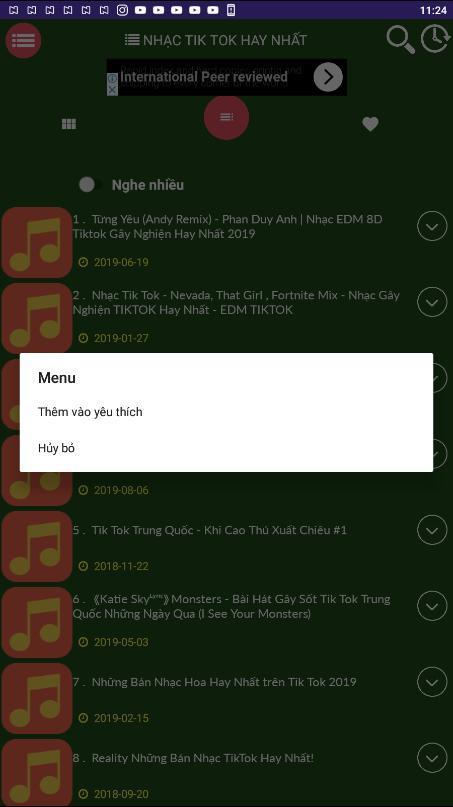This screenshot has width=453, height=807.
Task: Expand options for Nevada That Girl song
Action: click(x=432, y=302)
